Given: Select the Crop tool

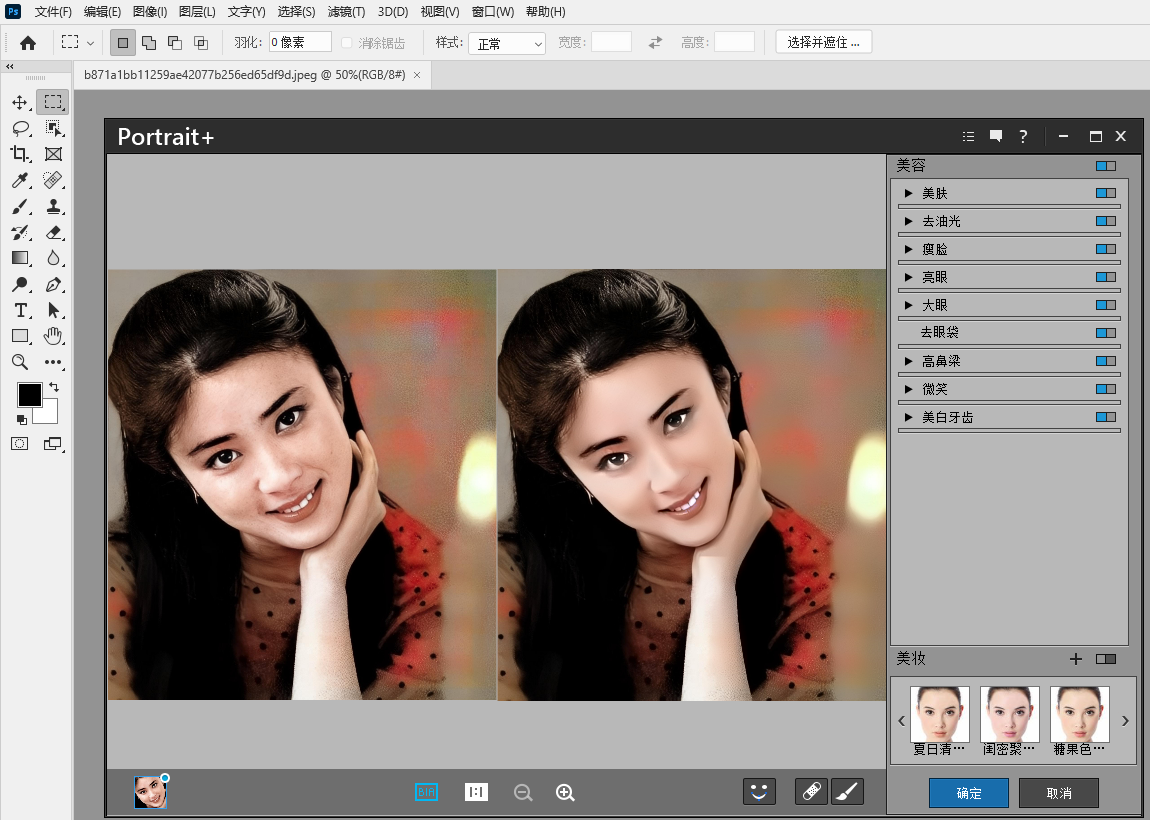Looking at the screenshot, I should click(x=20, y=154).
